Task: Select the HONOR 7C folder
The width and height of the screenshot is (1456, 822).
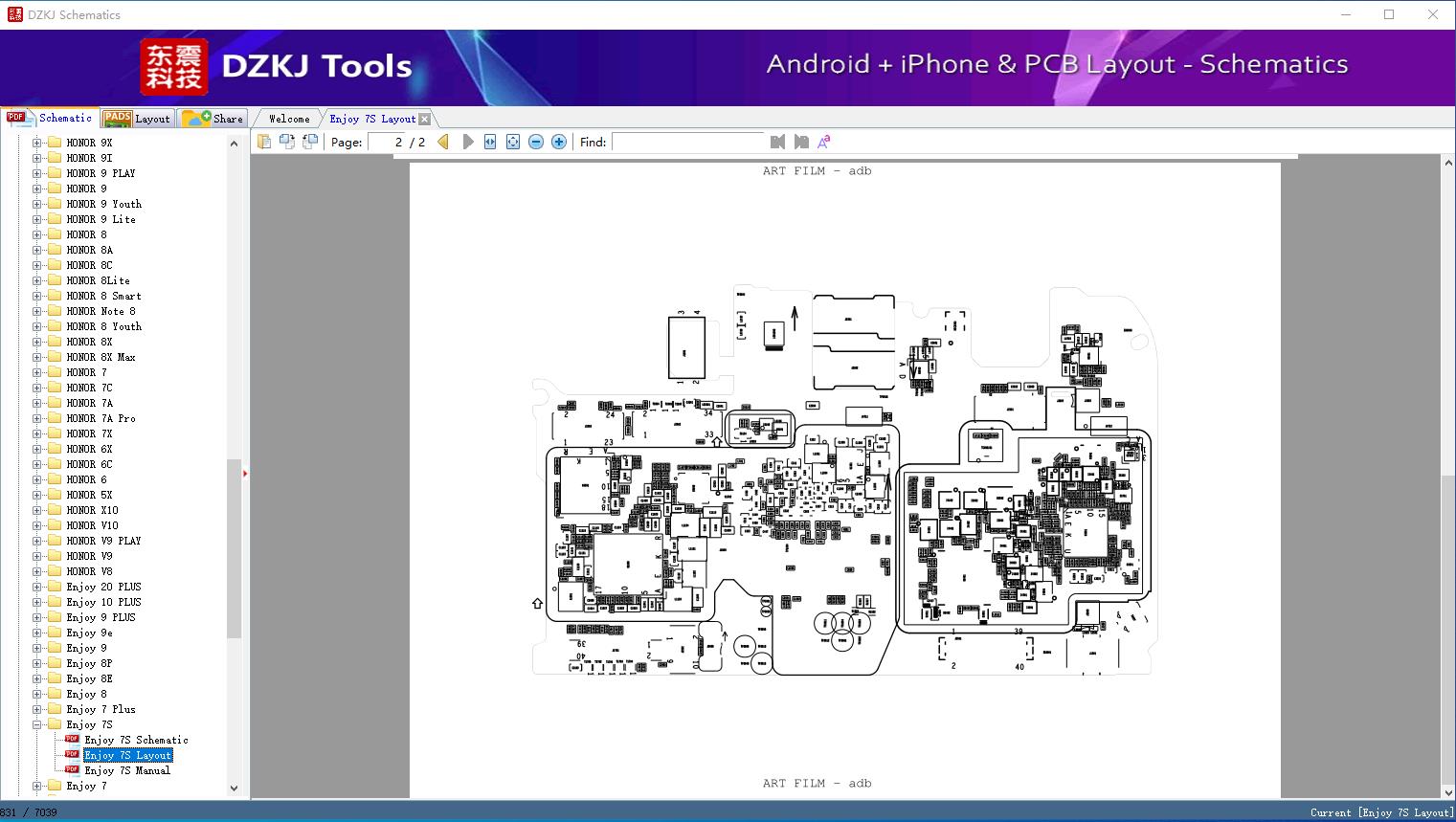Action: (x=89, y=388)
